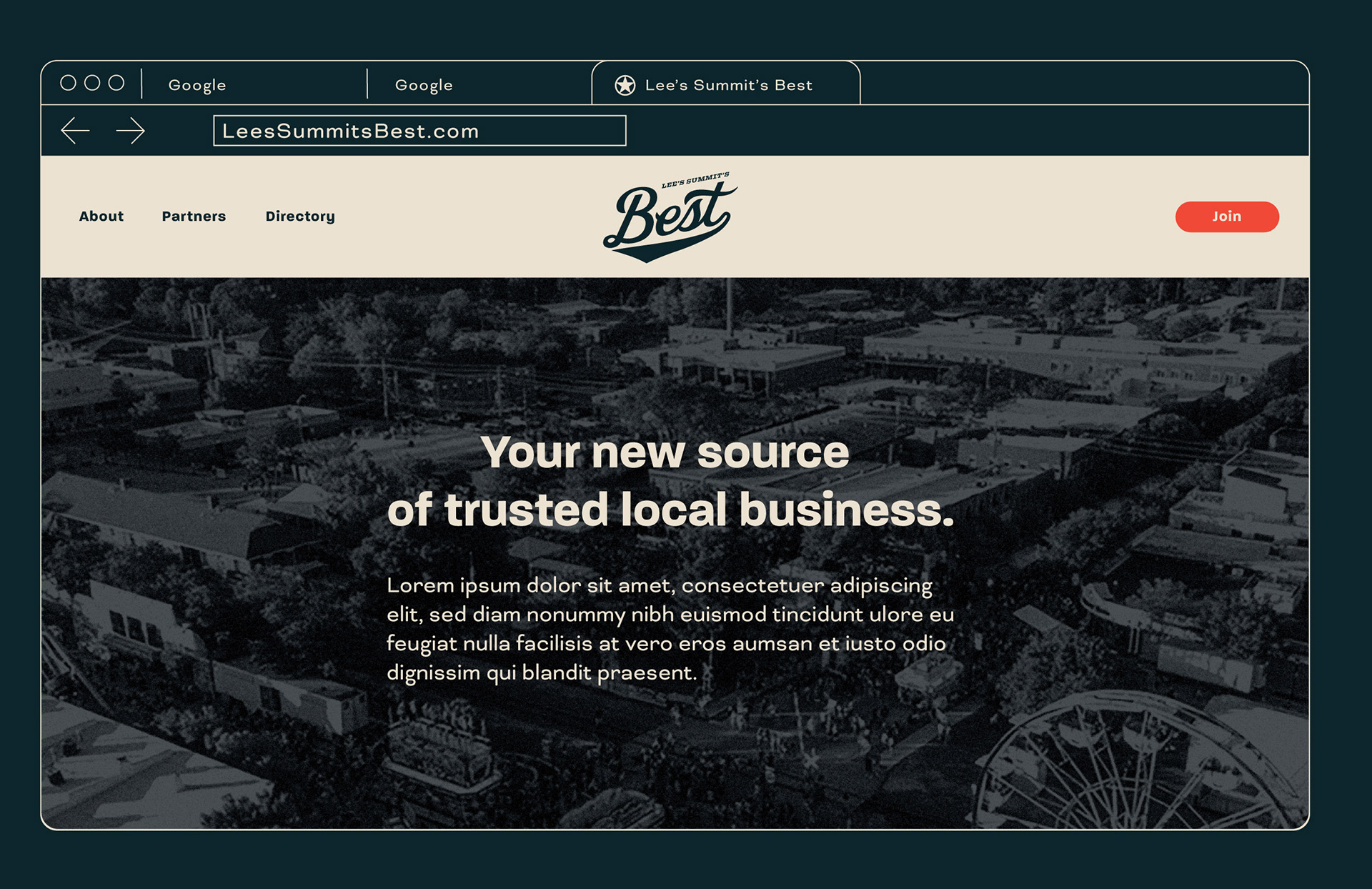Switch to the second Google tab
The image size is (1372, 889).
coord(479,84)
